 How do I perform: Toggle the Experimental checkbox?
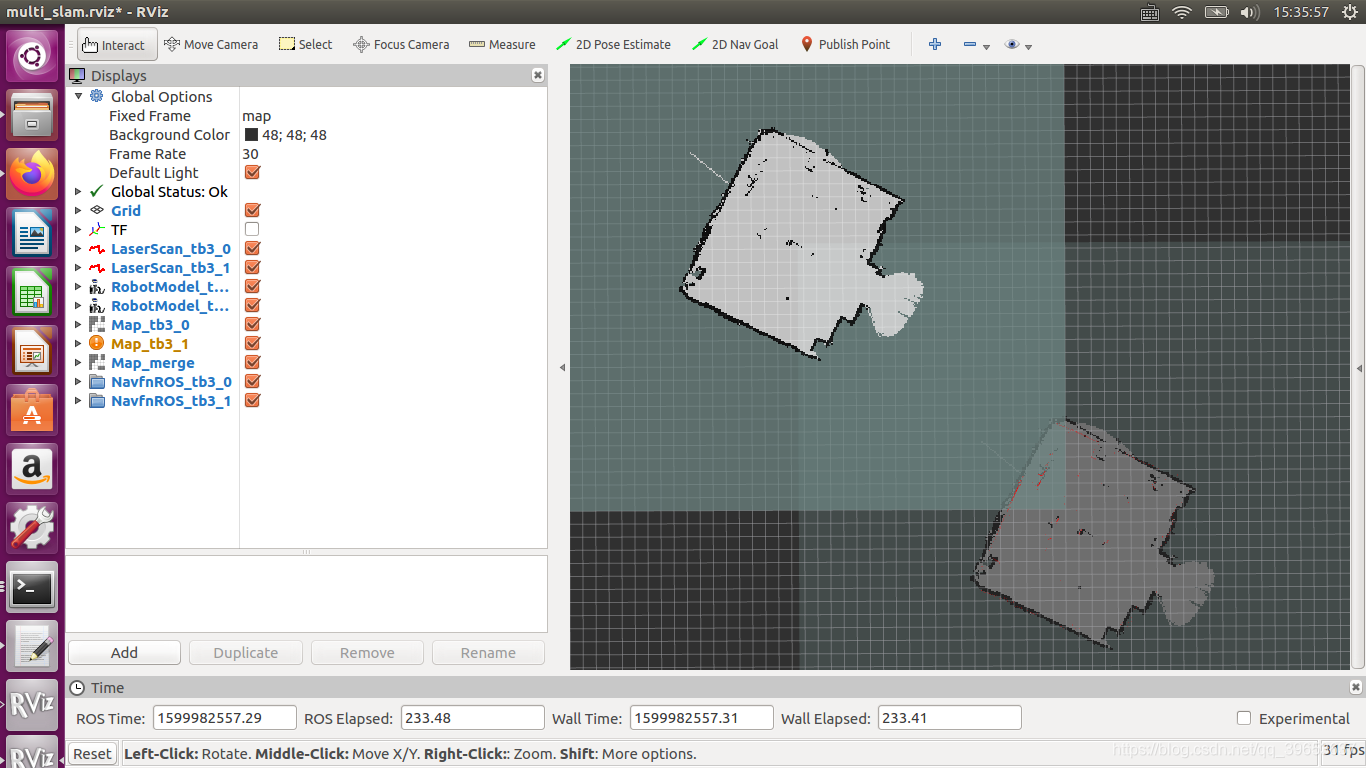(1244, 718)
